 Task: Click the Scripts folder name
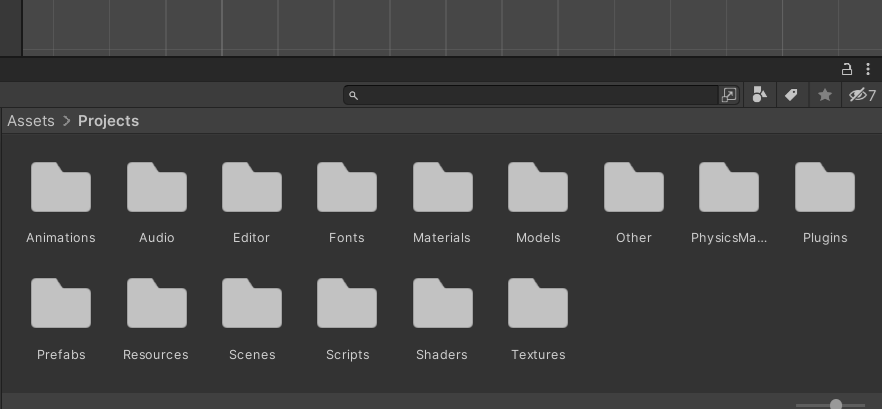coord(348,355)
